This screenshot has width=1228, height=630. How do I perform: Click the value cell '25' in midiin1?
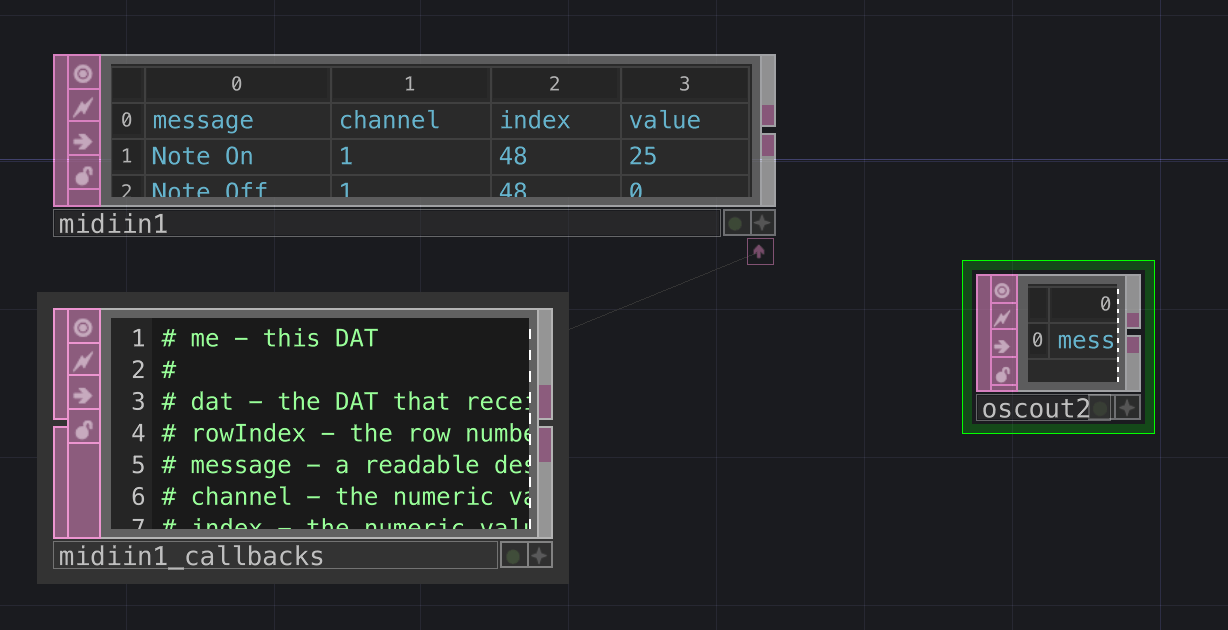click(x=685, y=157)
